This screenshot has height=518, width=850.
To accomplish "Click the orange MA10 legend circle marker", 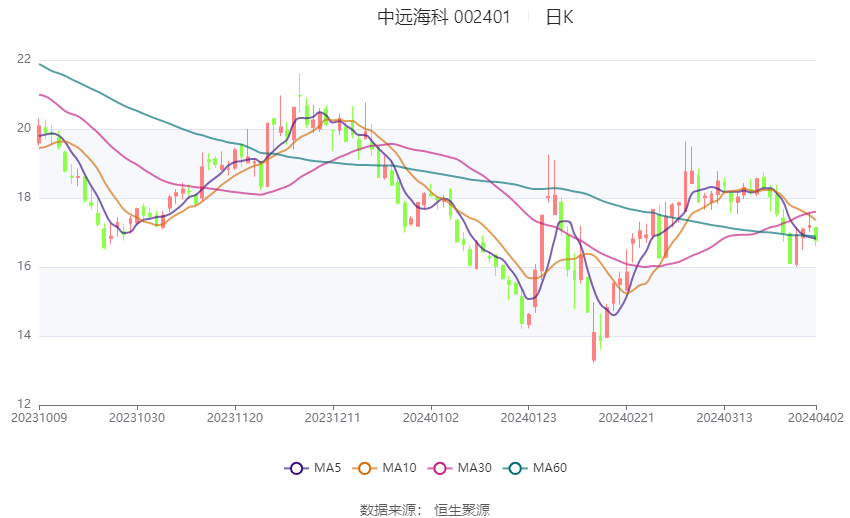I will pos(365,468).
